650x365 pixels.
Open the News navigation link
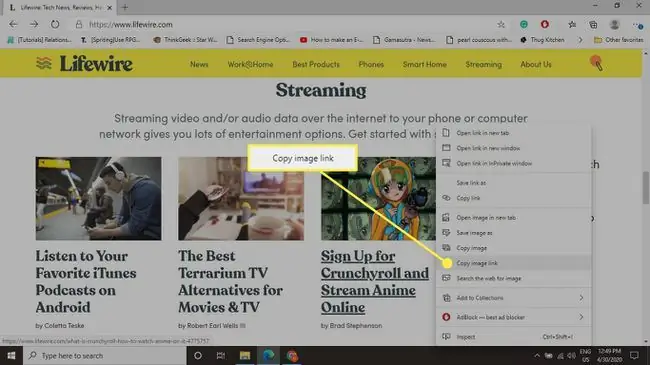point(199,64)
